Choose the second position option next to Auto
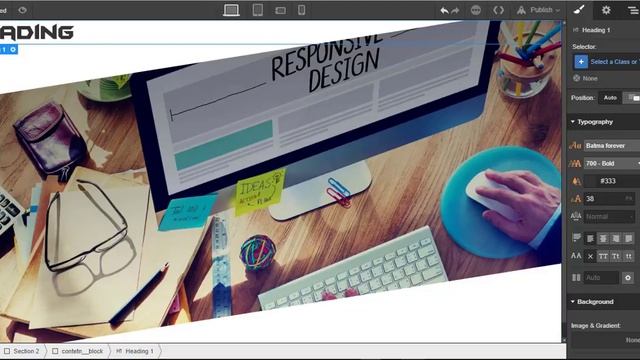The image size is (640, 360). click(632, 98)
